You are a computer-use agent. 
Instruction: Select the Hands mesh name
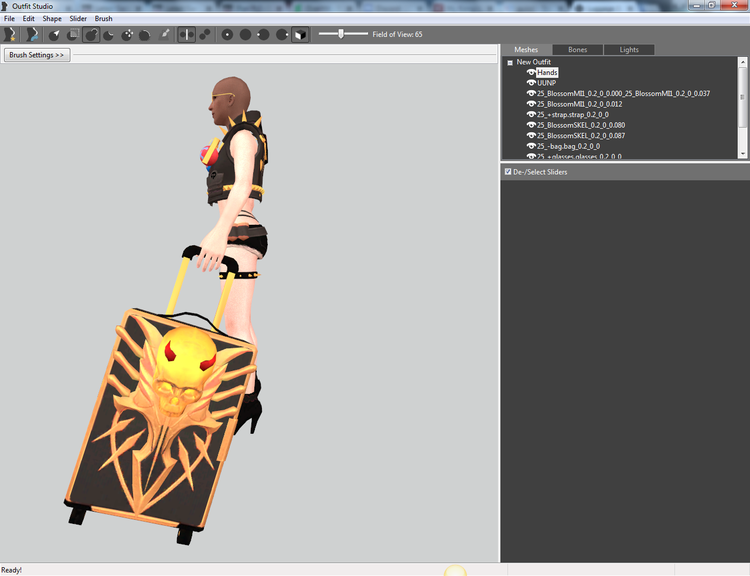pos(547,72)
